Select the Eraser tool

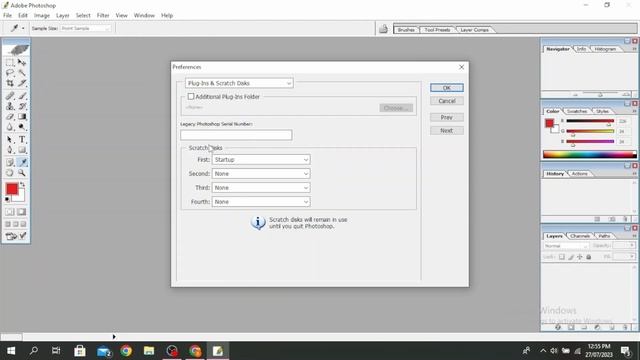tap(10, 117)
